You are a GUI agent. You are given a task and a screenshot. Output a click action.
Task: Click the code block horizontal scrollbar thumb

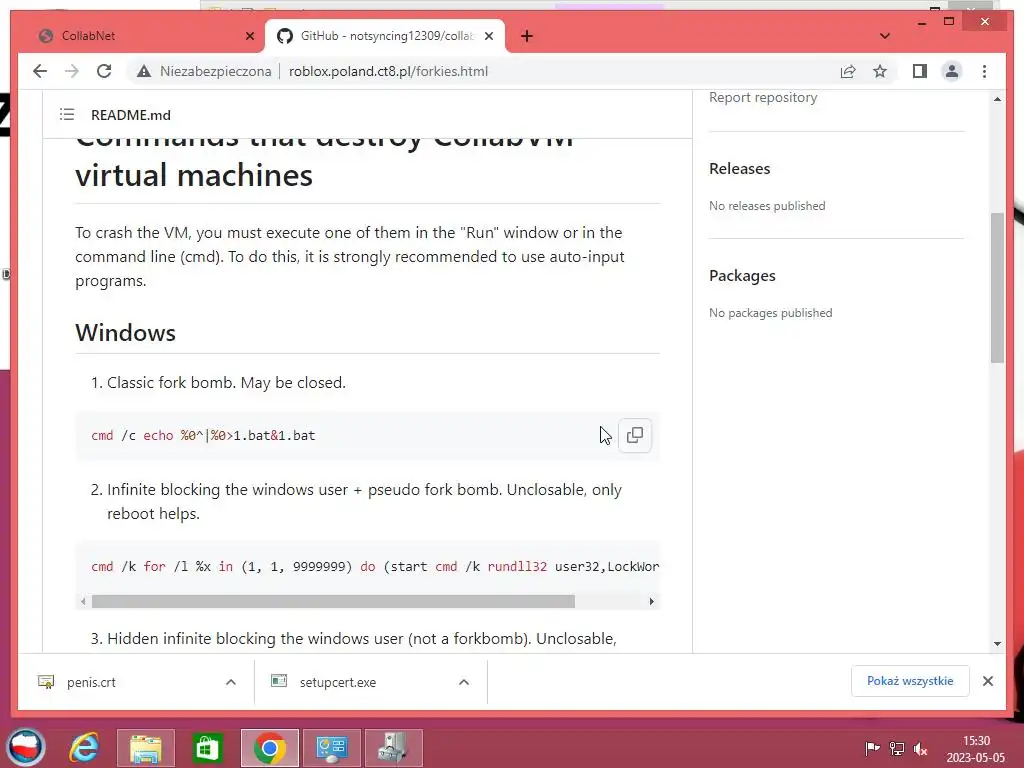[333, 601]
